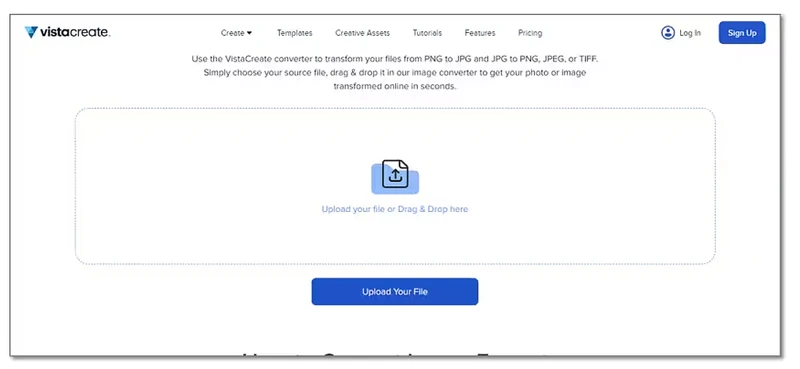800x369 pixels.
Task: Go to the Templates page
Action: [x=294, y=33]
